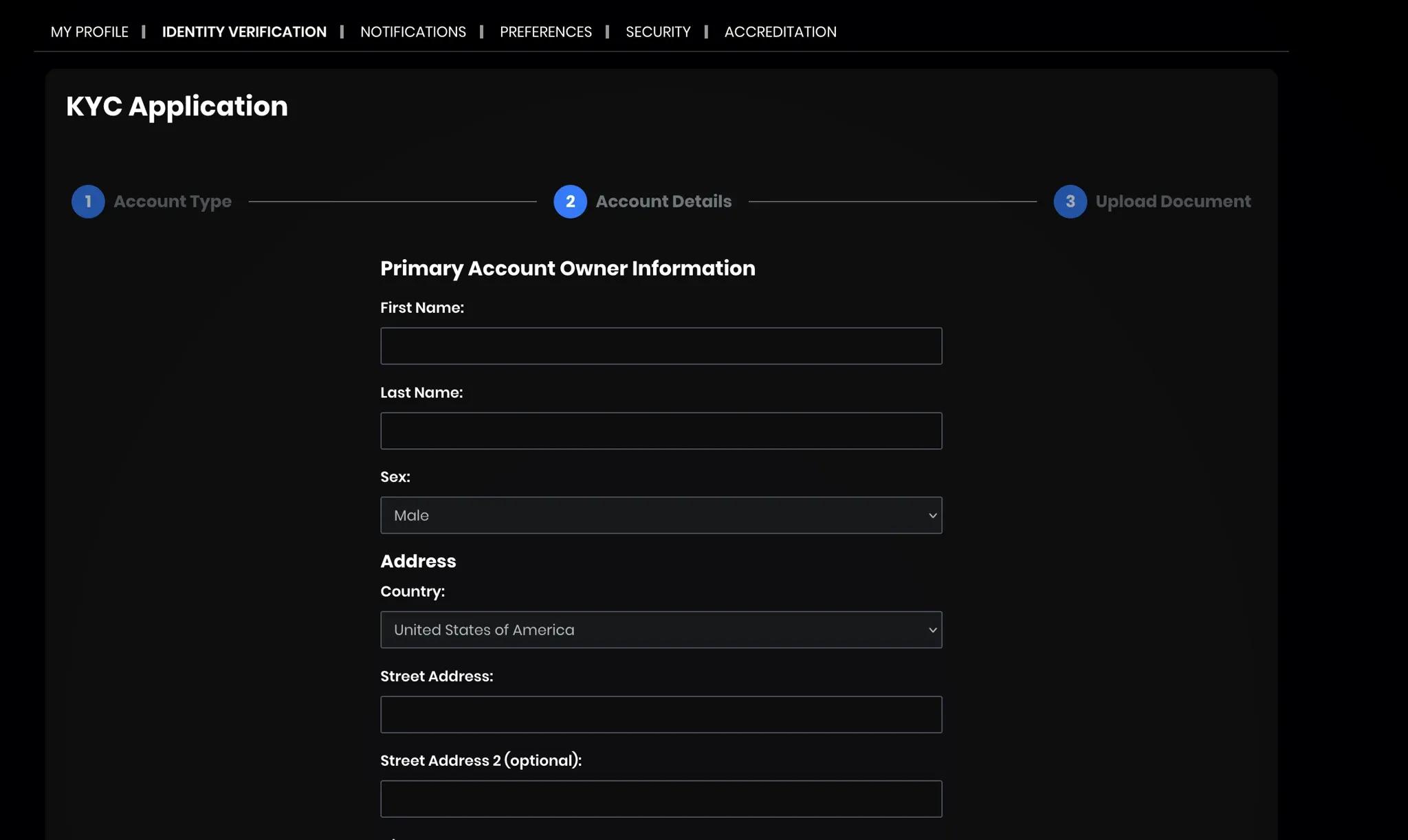Click the Primary Account Owner Information heading
The height and width of the screenshot is (840, 1408).
567,268
